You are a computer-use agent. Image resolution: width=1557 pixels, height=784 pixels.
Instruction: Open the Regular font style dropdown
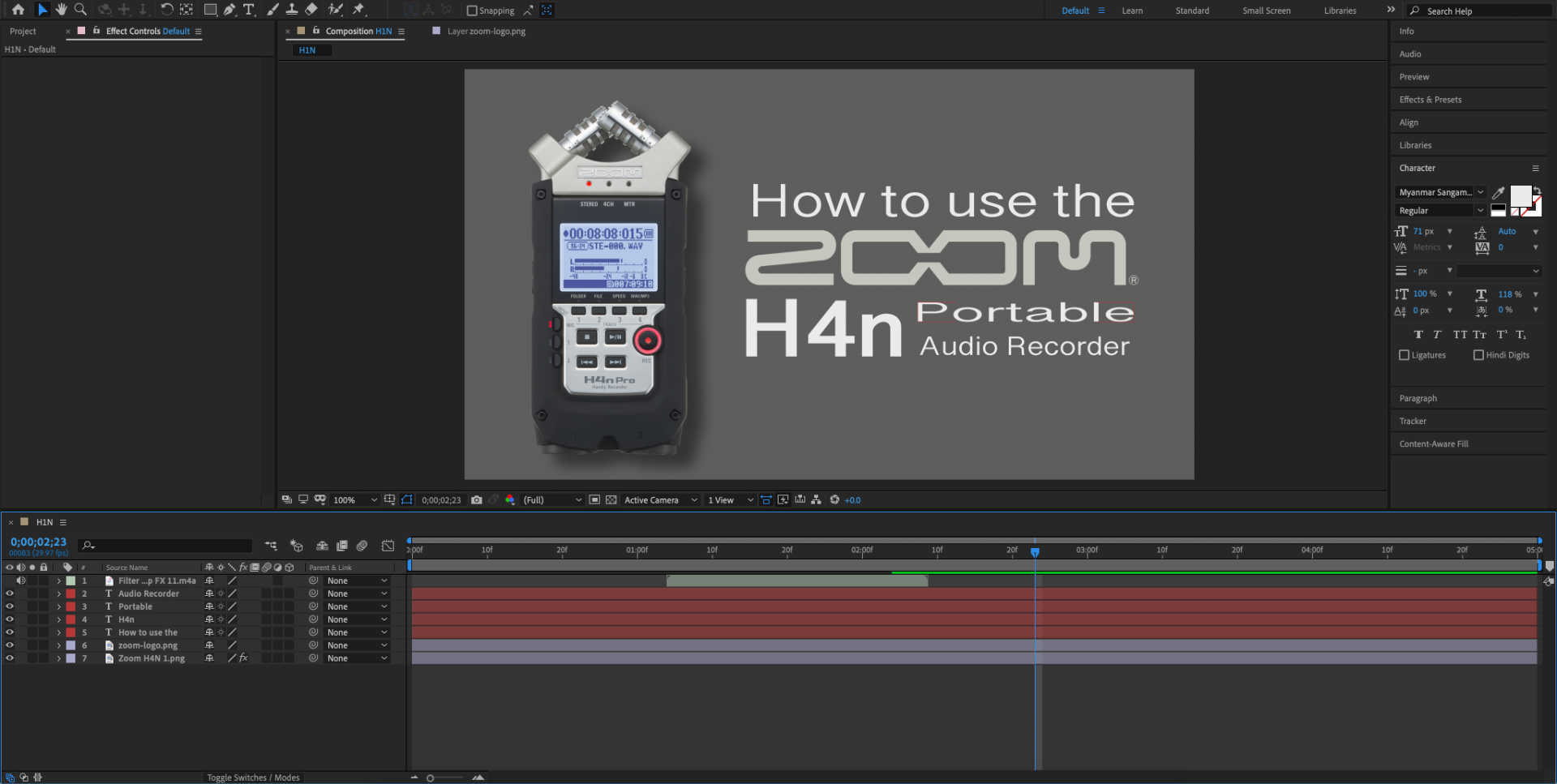(x=1440, y=211)
